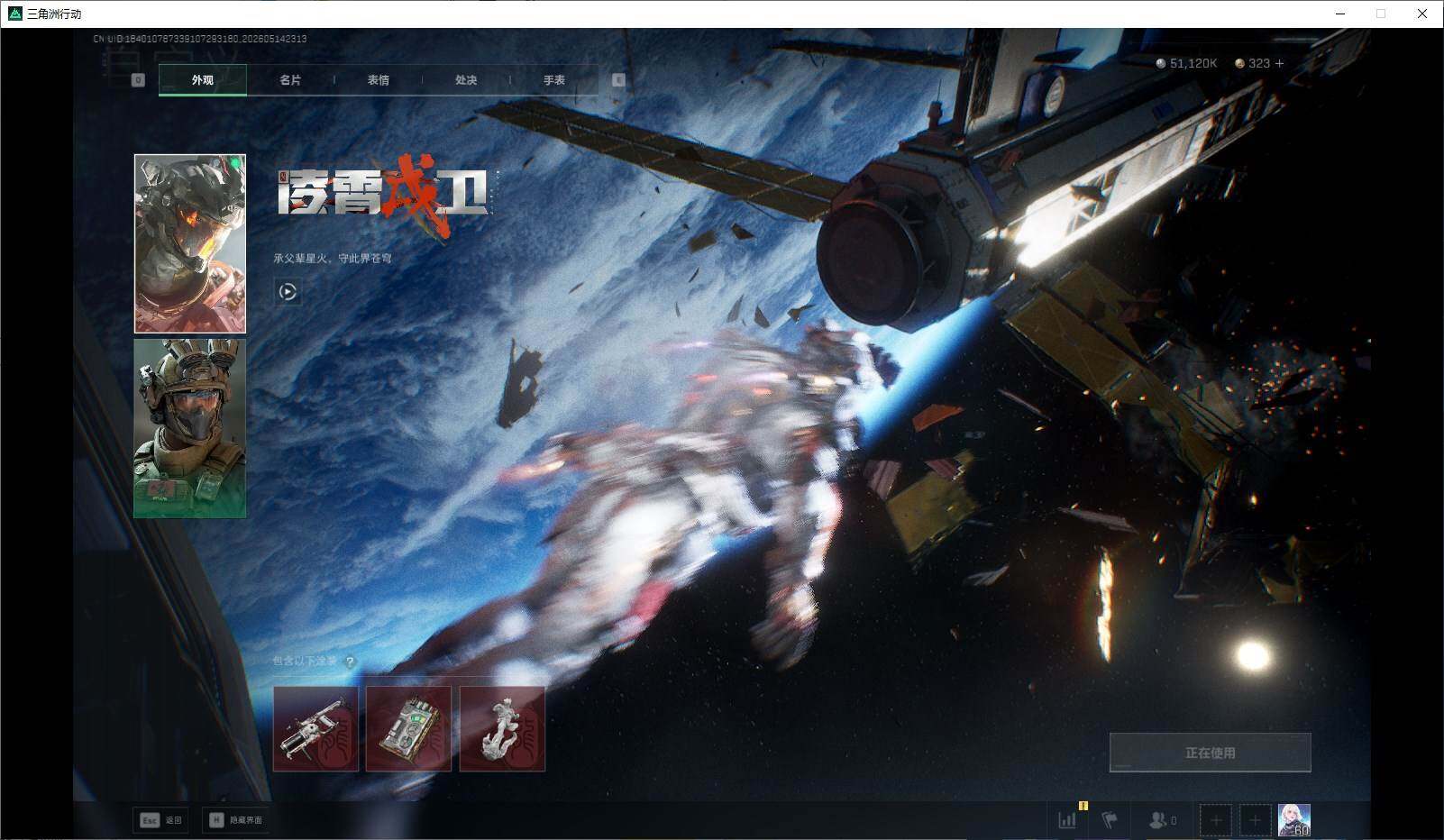Play the 凌霄戍卫 skin preview video
The height and width of the screenshot is (840, 1444).
point(288,292)
